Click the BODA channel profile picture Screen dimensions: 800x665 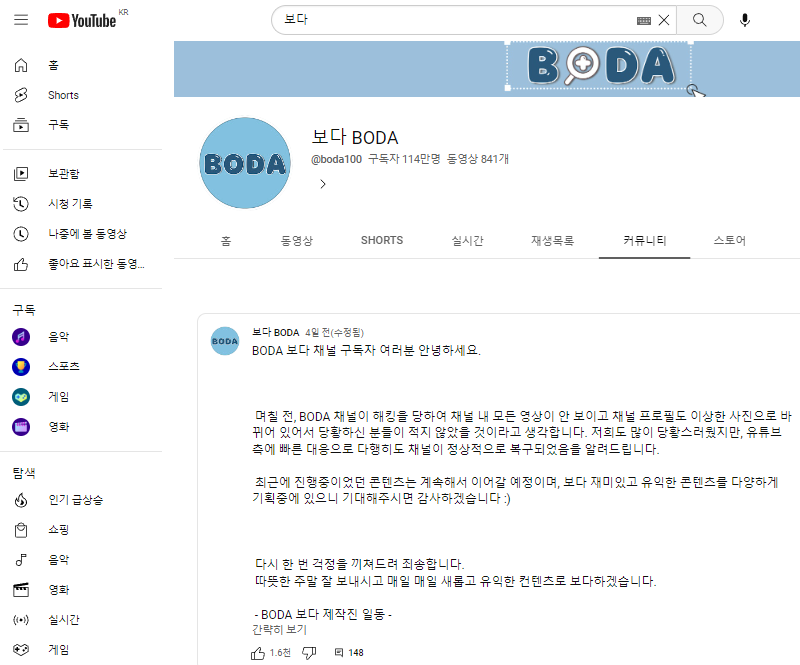pos(245,163)
